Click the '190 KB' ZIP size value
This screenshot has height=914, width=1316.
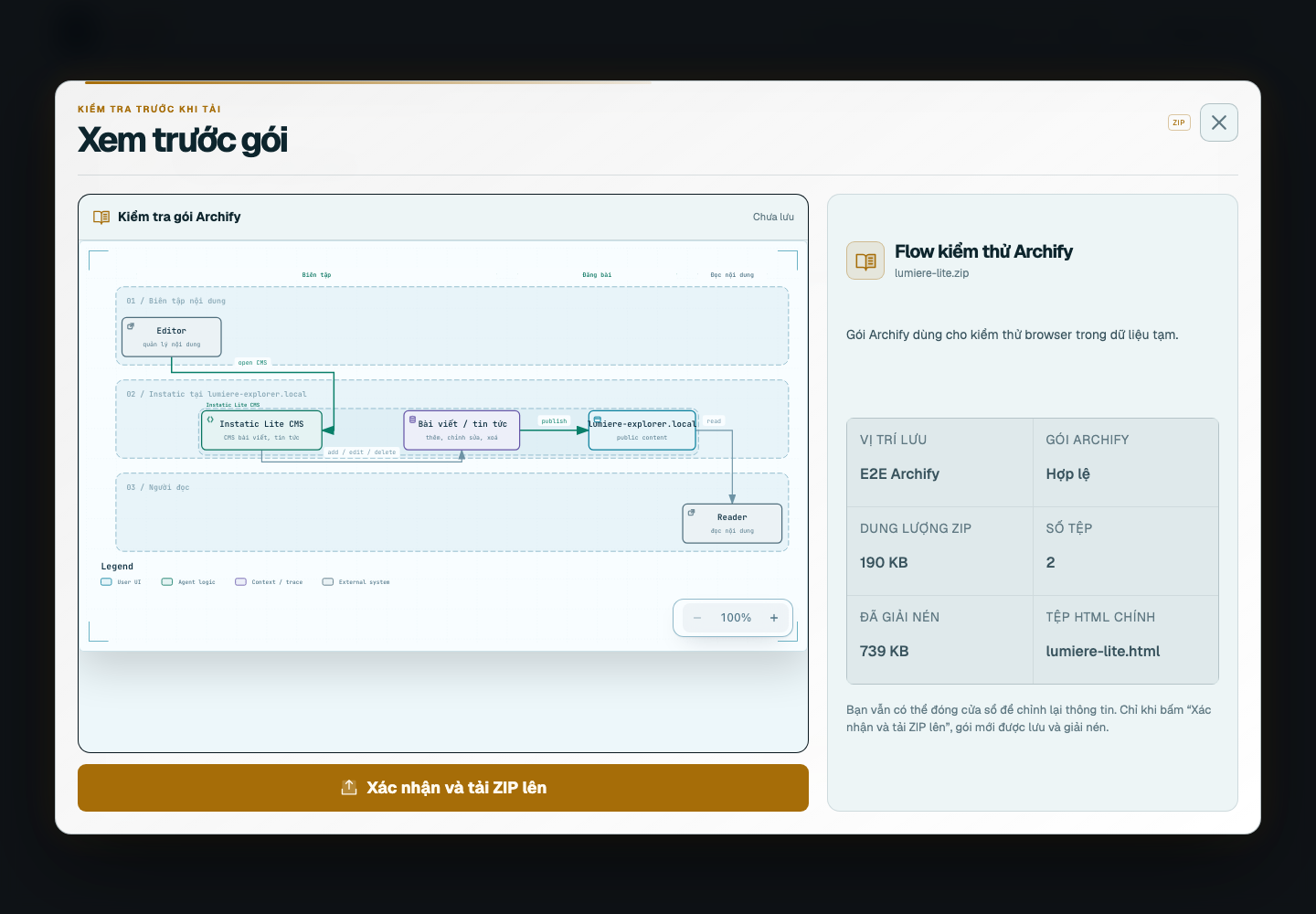(884, 562)
